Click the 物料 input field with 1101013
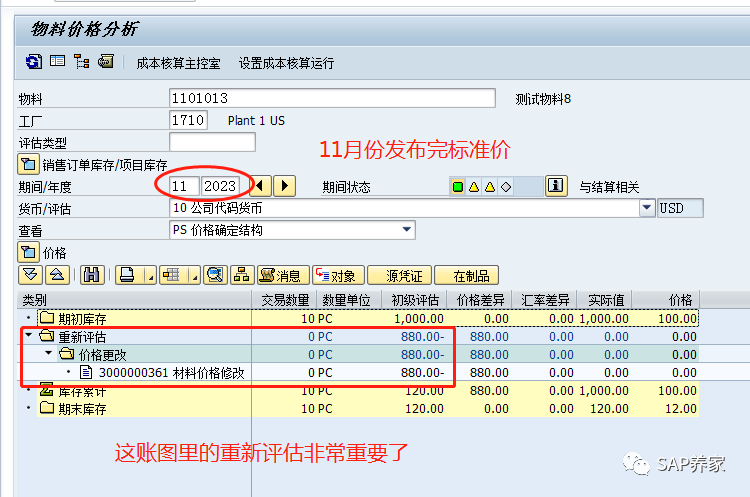Viewport: 750px width, 497px height. tap(332, 98)
